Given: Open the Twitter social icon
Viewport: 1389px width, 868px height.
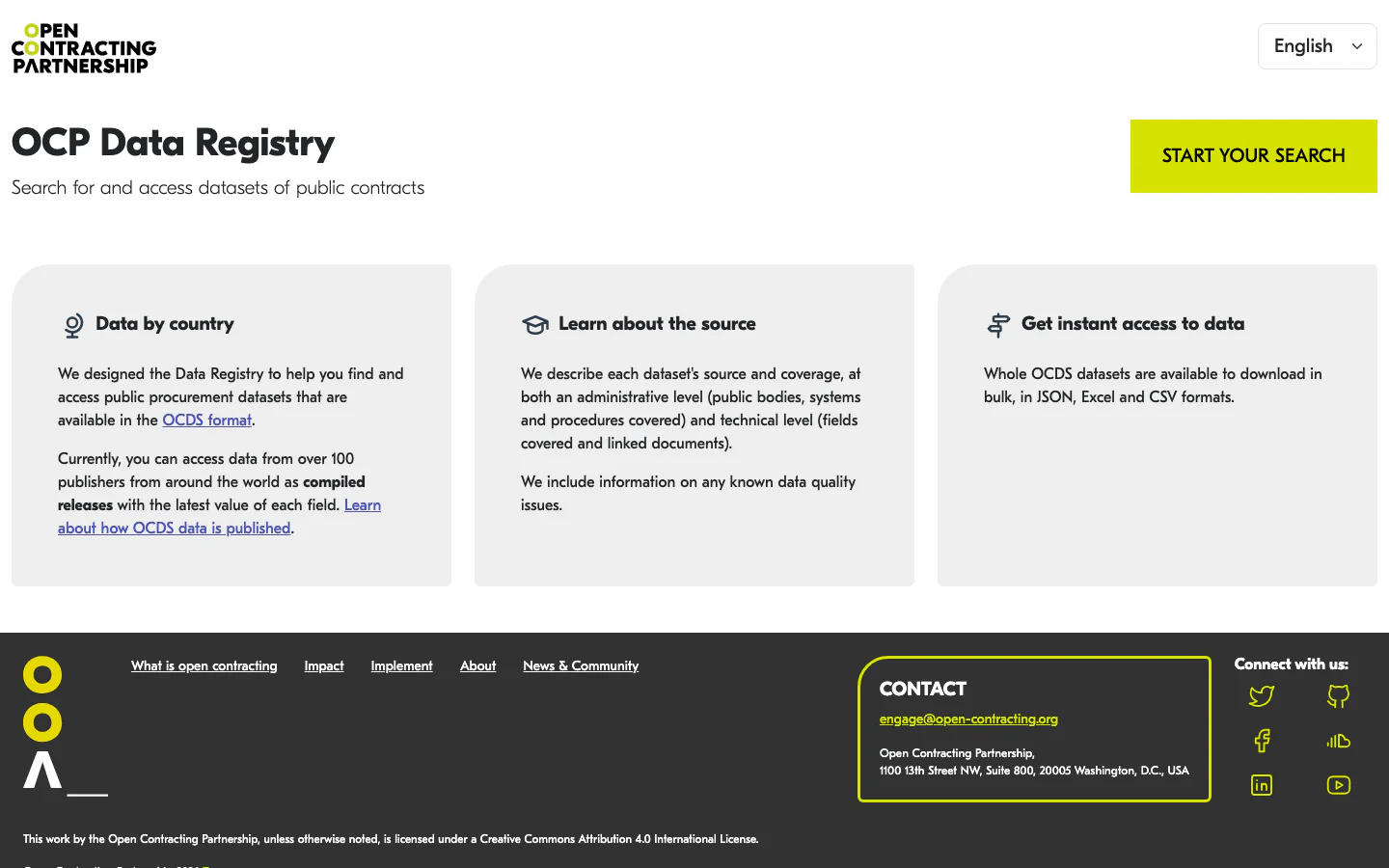Looking at the screenshot, I should pos(1262,696).
